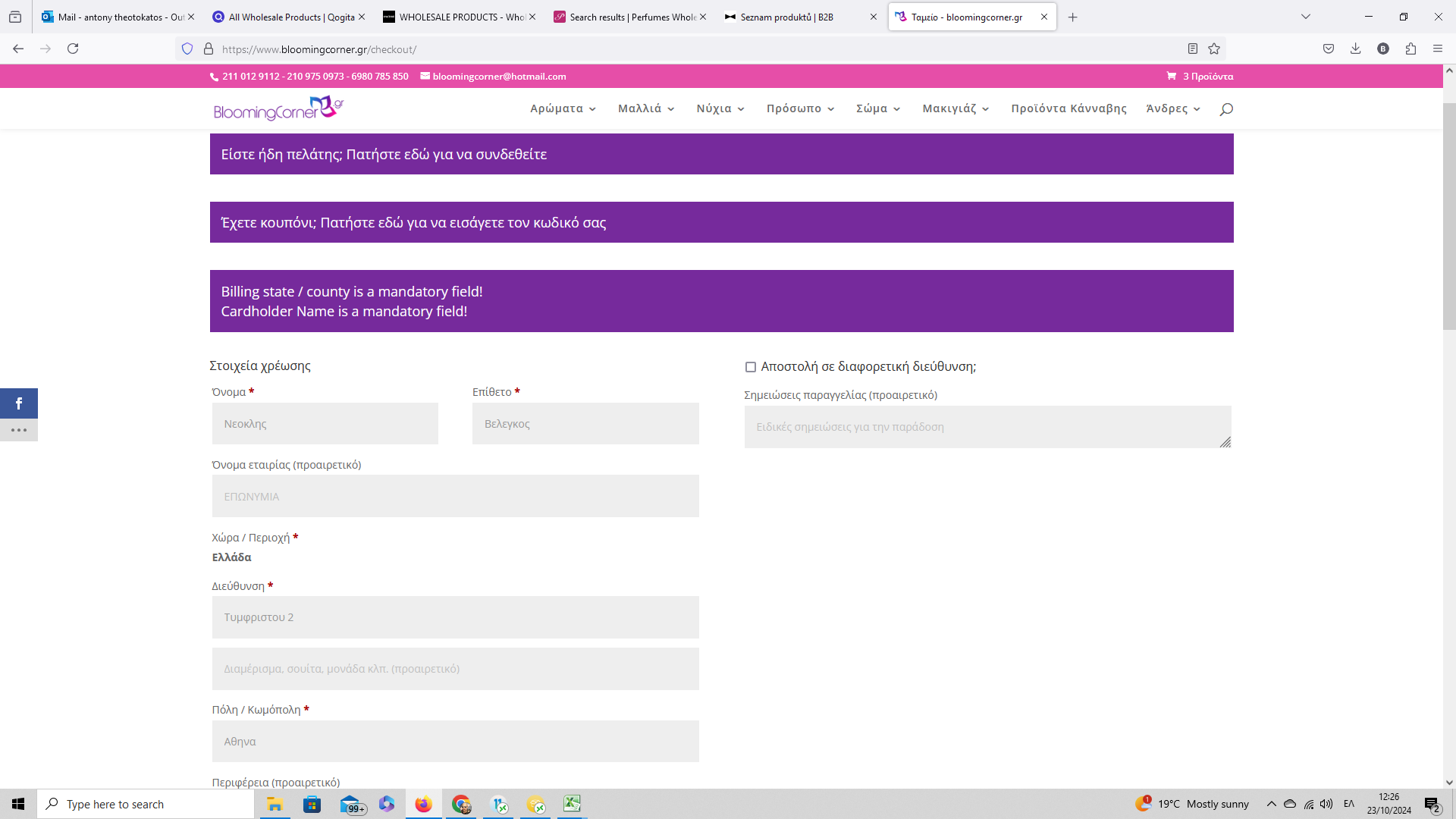Open the Προϊόντα Κάνναβης menu item

click(x=1068, y=108)
